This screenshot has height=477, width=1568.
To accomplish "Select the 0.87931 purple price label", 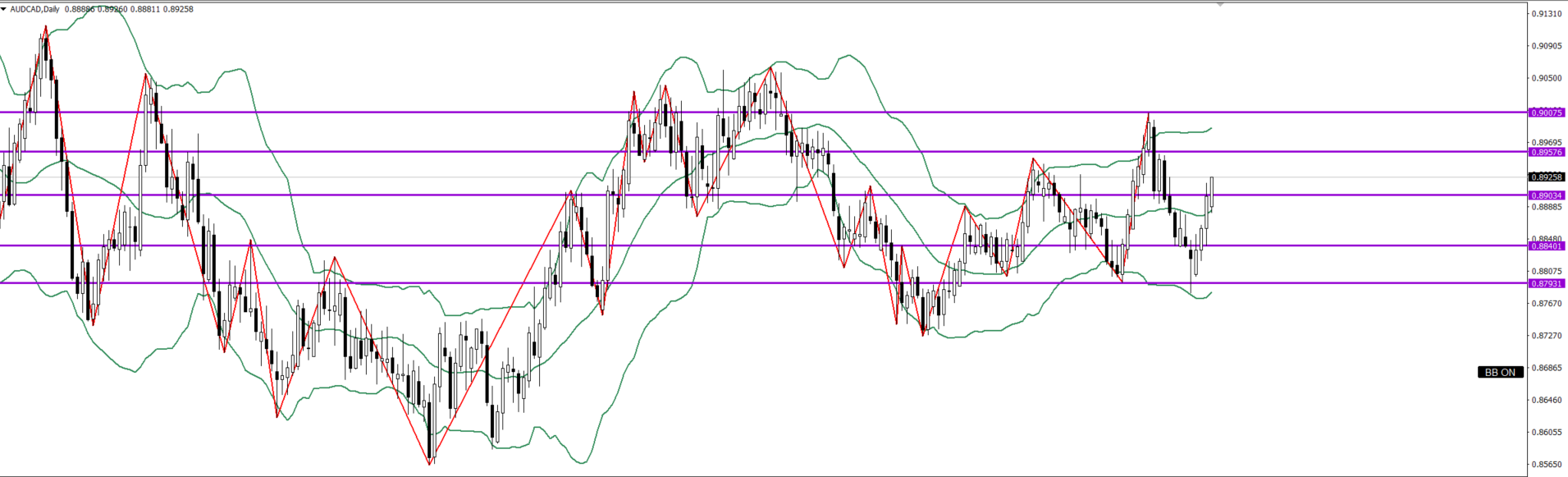I will (x=1547, y=283).
